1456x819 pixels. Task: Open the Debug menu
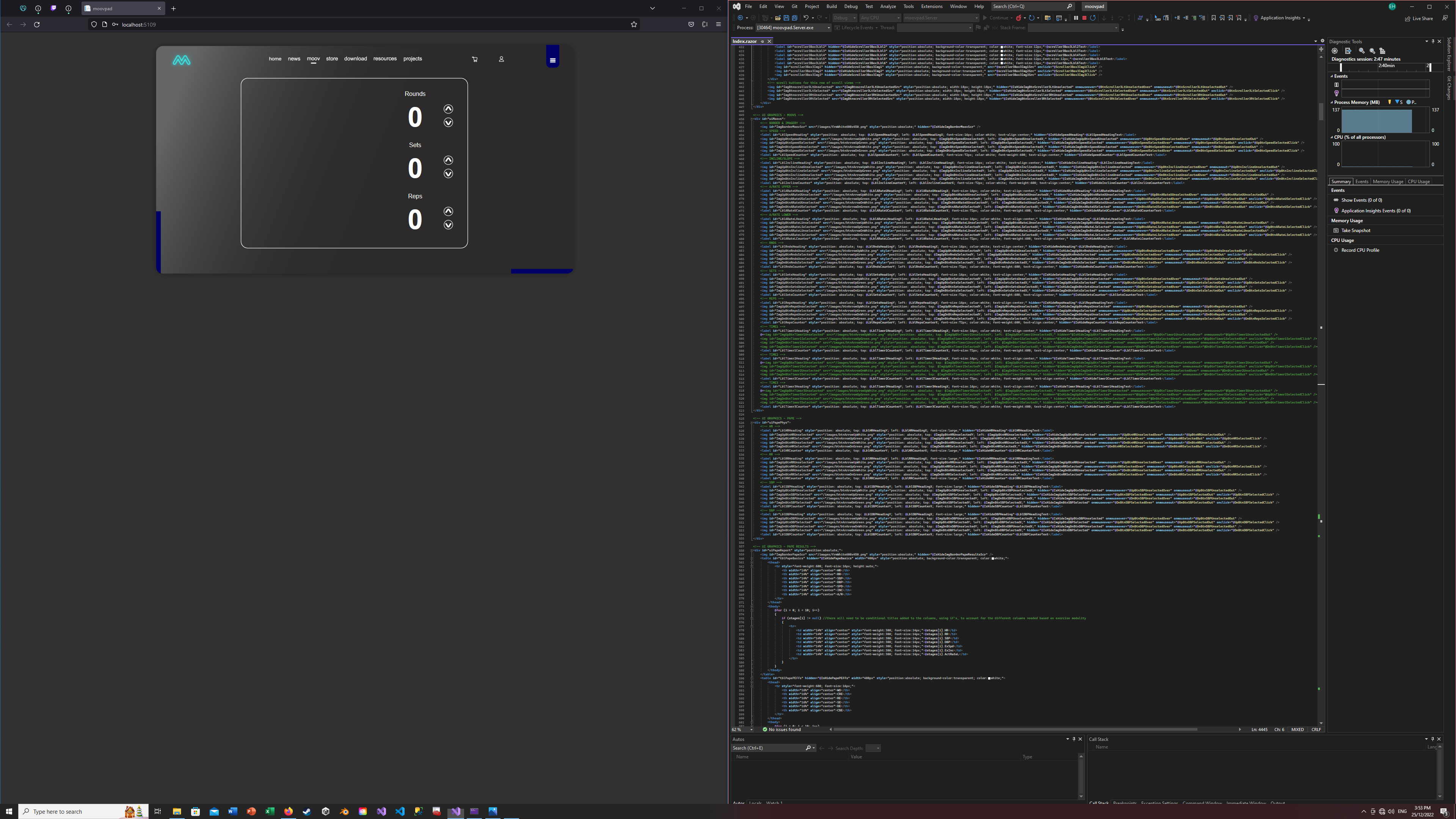[850, 6]
